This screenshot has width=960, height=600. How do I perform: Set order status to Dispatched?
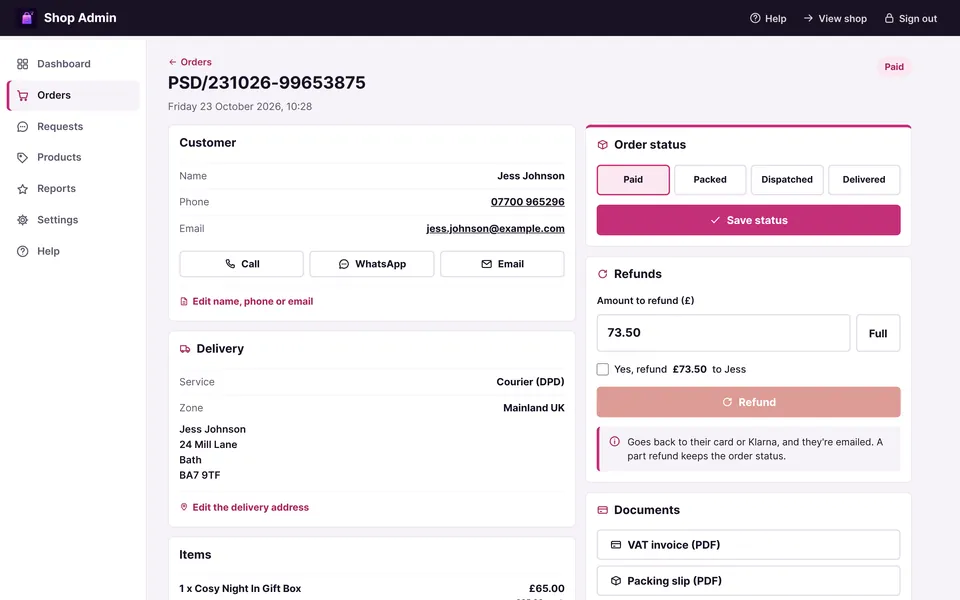coord(787,180)
